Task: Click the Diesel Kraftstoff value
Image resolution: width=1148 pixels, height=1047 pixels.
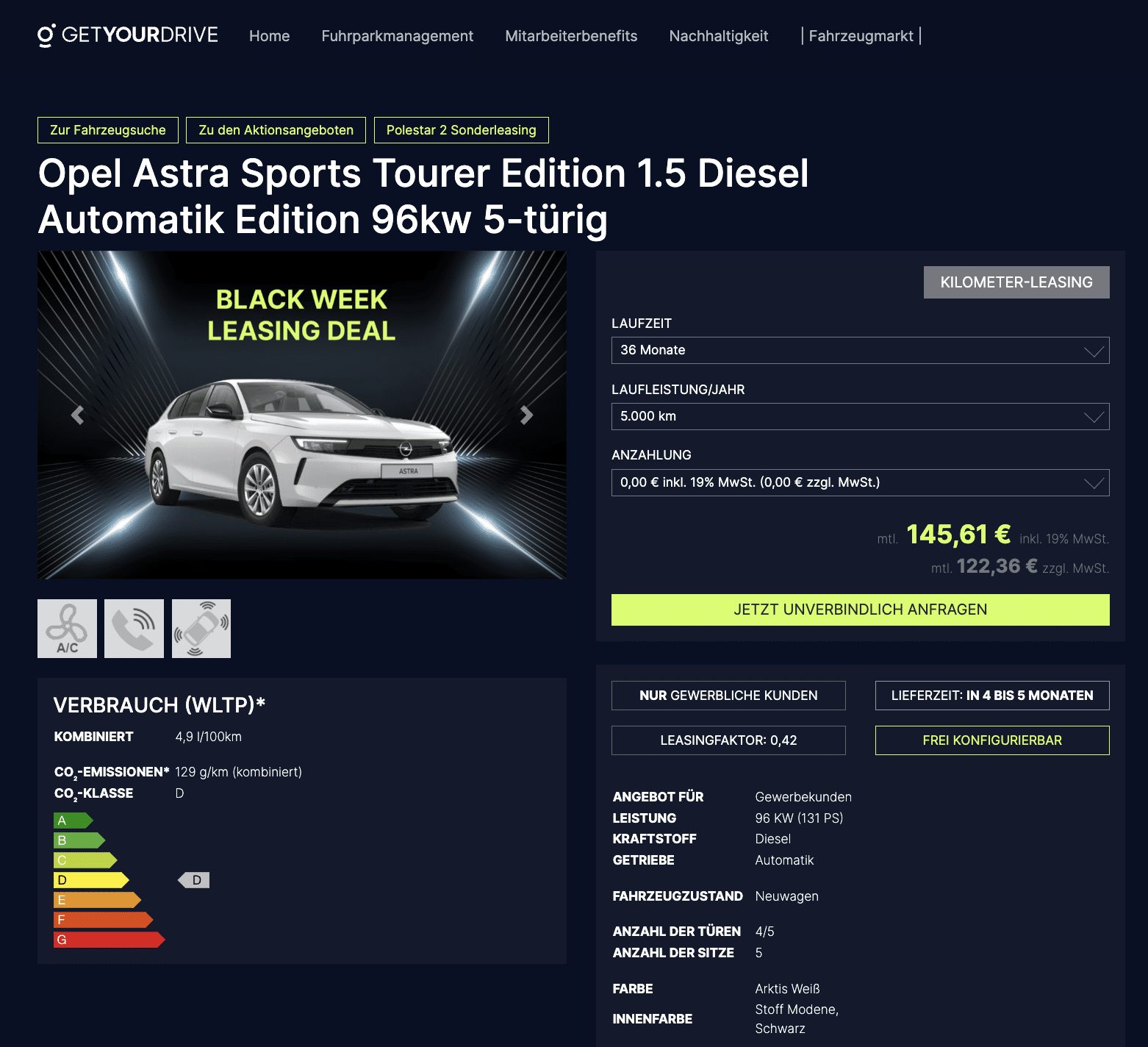Action: 773,839
